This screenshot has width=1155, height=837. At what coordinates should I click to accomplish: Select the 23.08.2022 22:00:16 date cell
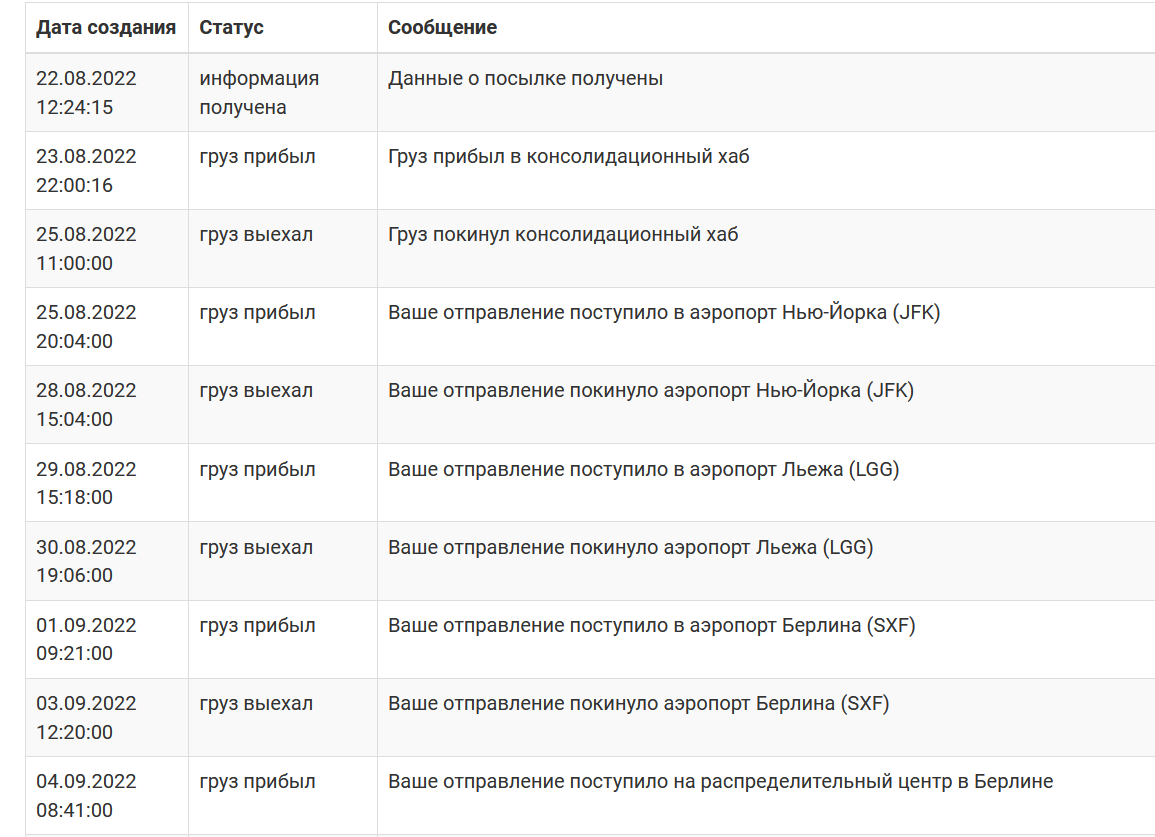(x=86, y=171)
